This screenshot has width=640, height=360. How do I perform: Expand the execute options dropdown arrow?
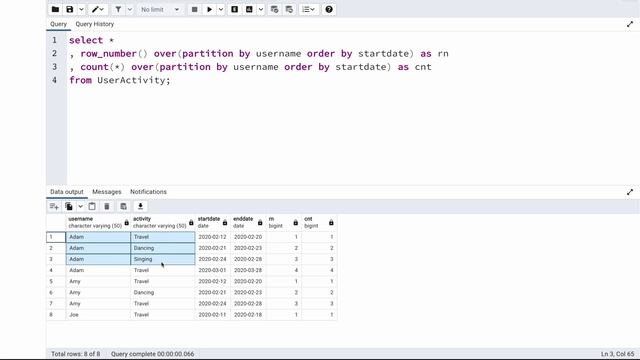pos(221,9)
